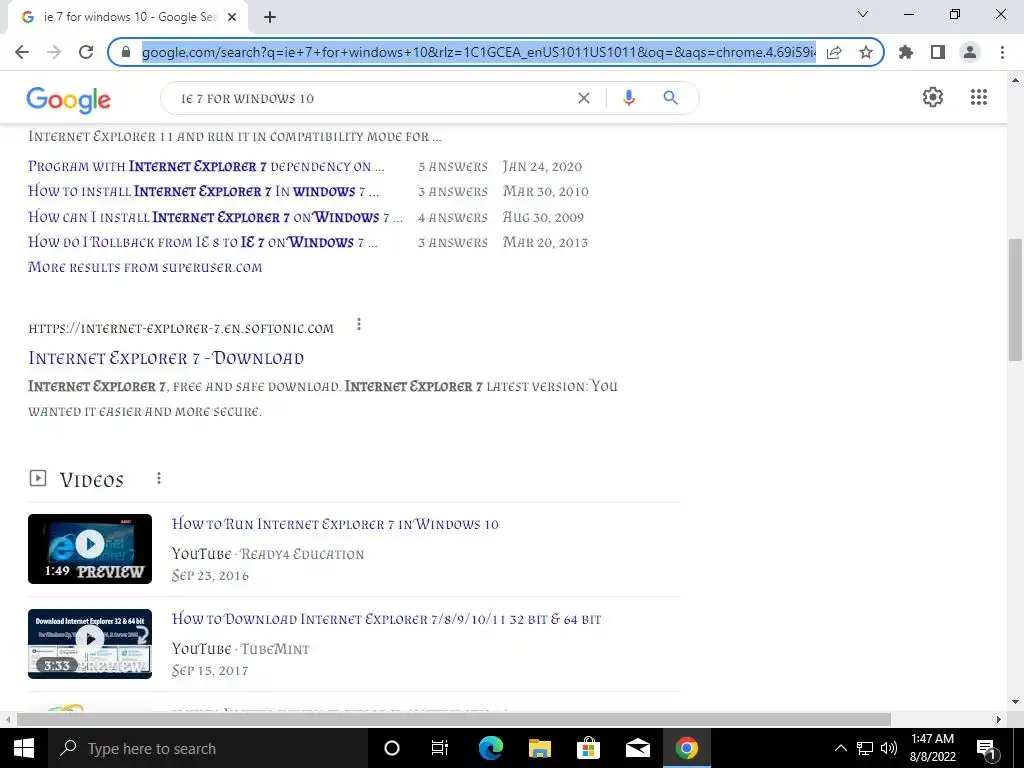Click the Google logo

tap(69, 99)
